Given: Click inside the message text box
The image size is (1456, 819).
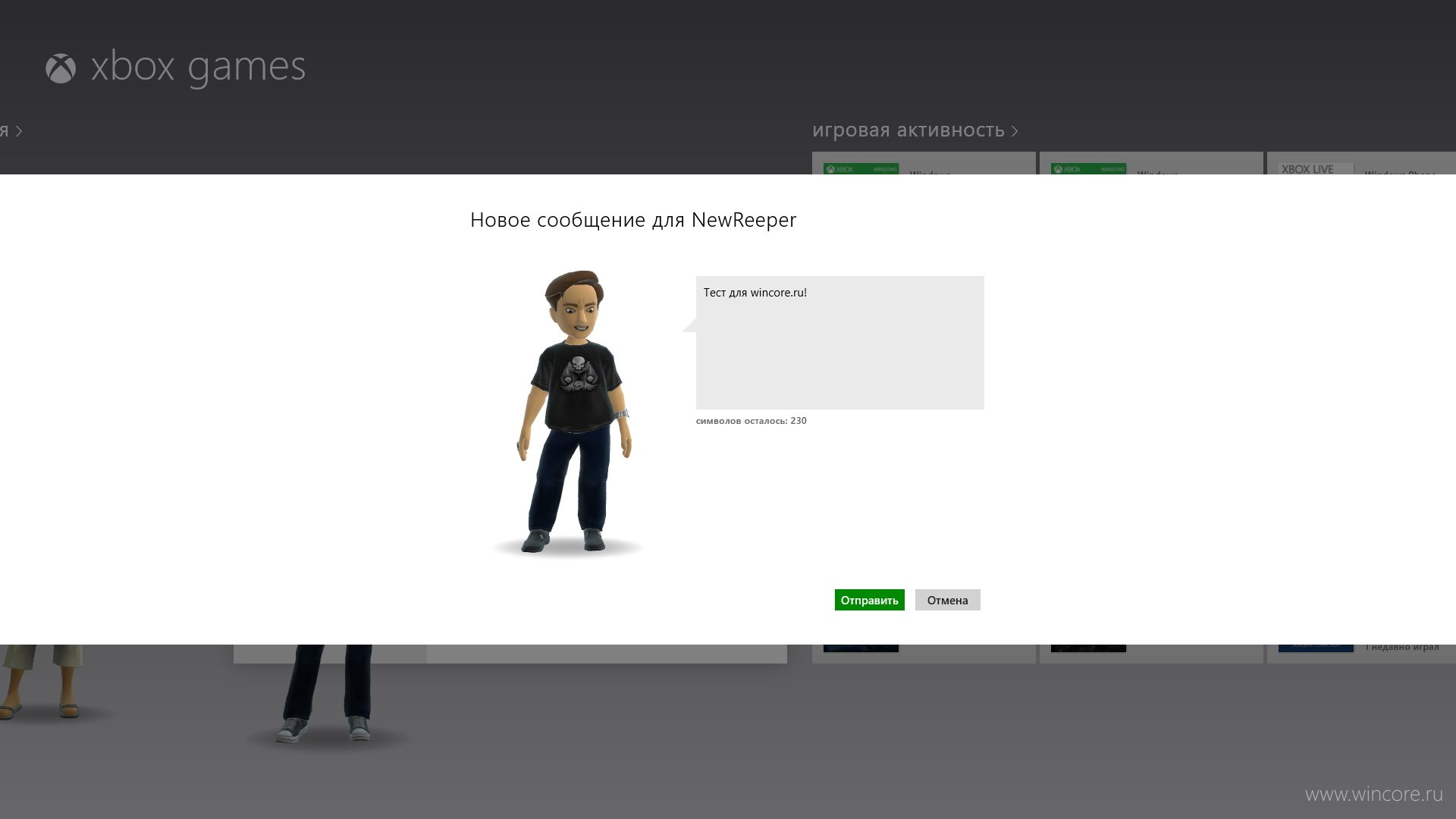Looking at the screenshot, I should pyautogui.click(x=839, y=343).
